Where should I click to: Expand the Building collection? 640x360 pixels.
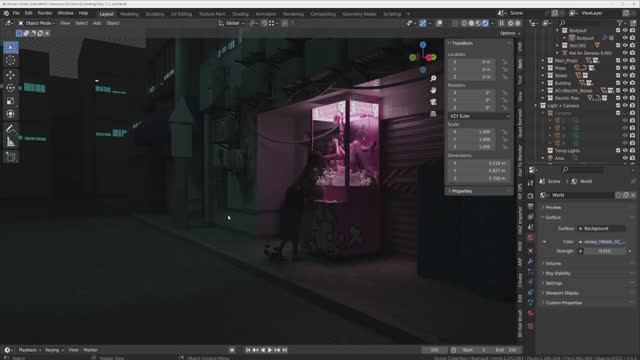(543, 83)
